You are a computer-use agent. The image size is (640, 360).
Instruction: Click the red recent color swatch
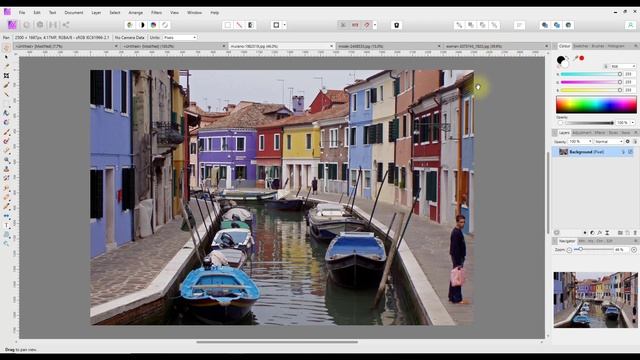pos(582,58)
